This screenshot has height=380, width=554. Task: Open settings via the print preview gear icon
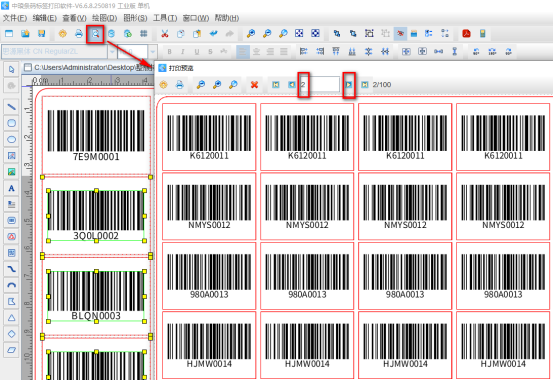point(163,84)
